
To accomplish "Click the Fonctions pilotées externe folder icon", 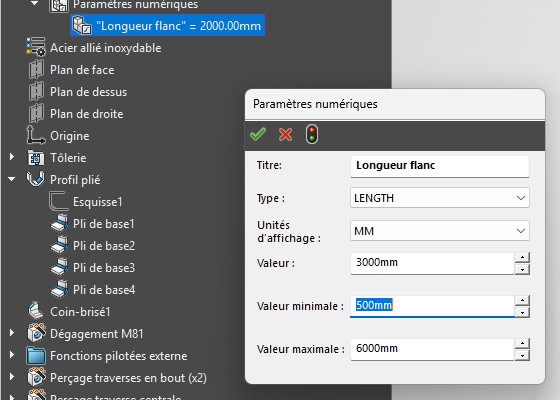I will tap(36, 355).
